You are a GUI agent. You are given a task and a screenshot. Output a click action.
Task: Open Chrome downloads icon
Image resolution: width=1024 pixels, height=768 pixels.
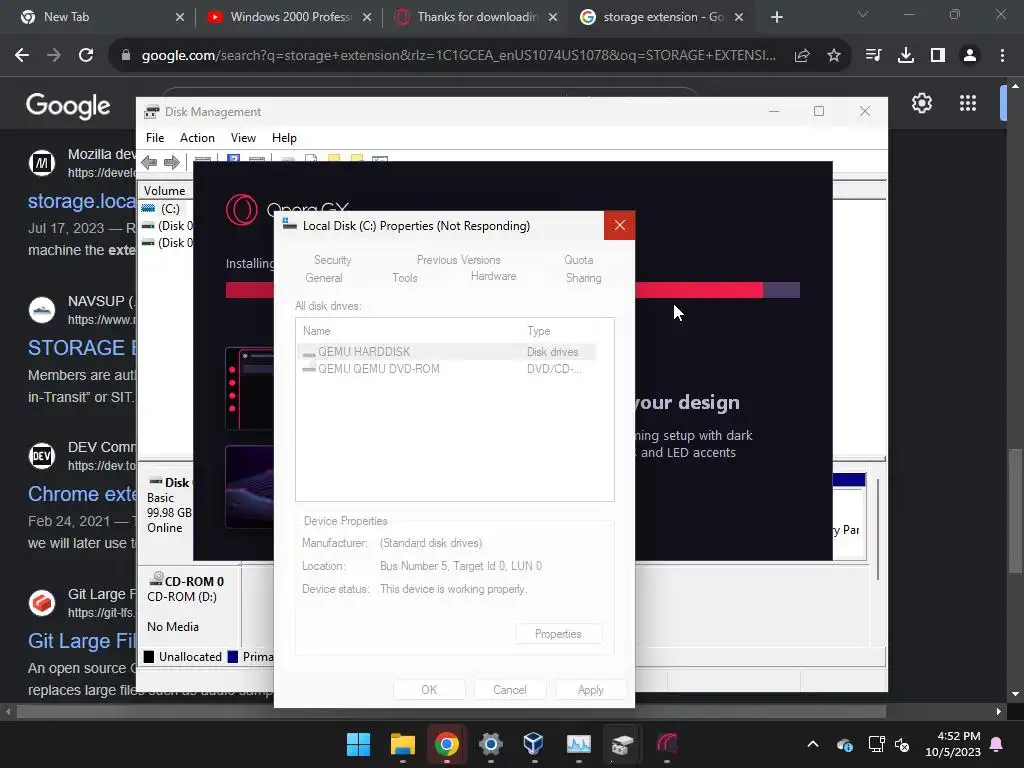906,56
